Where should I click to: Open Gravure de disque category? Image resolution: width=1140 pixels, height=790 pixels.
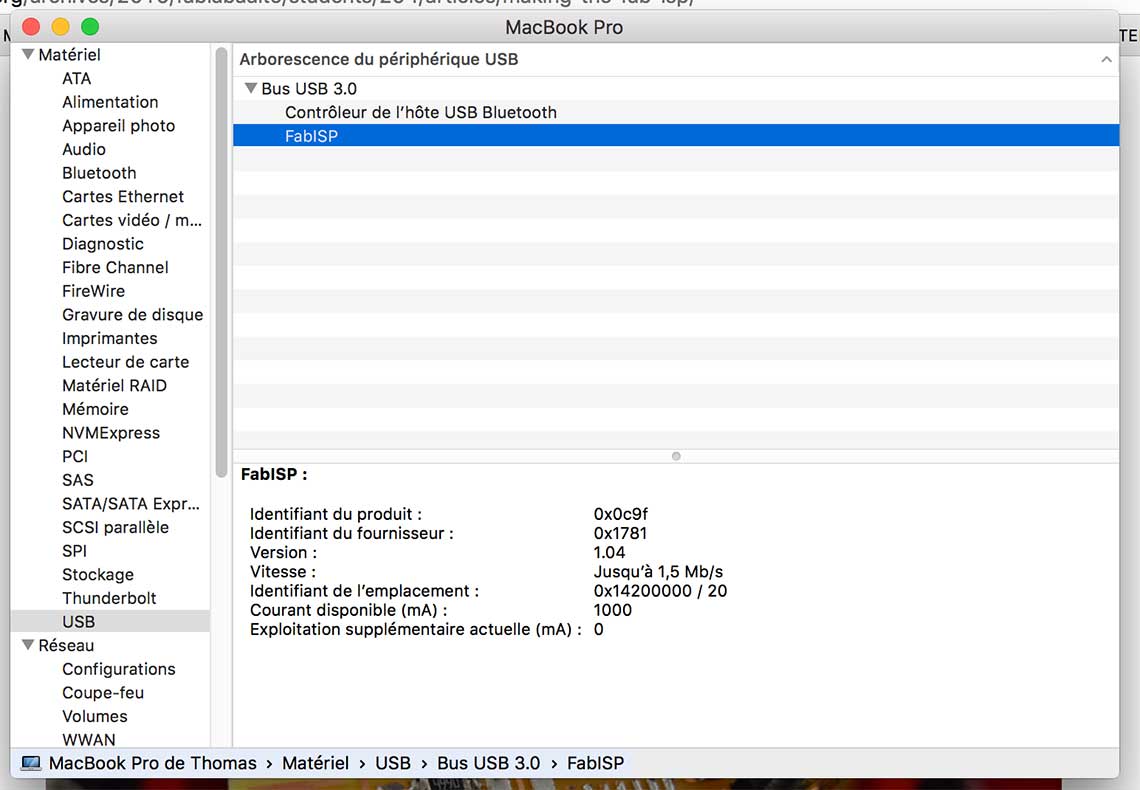pyautogui.click(x=132, y=315)
